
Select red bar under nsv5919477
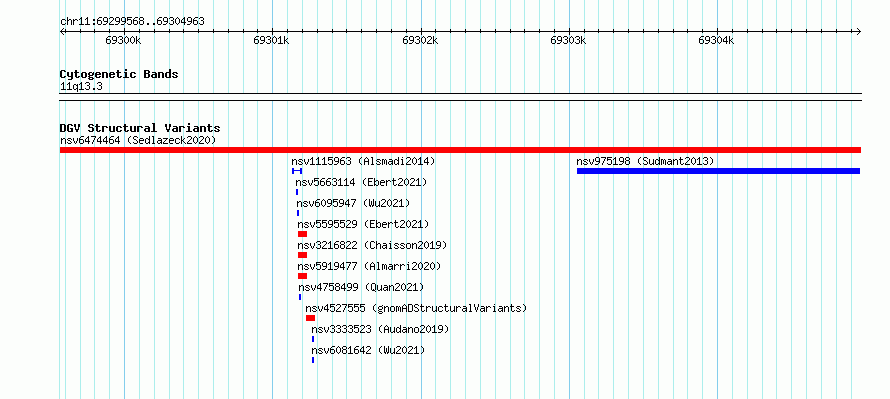point(303,276)
